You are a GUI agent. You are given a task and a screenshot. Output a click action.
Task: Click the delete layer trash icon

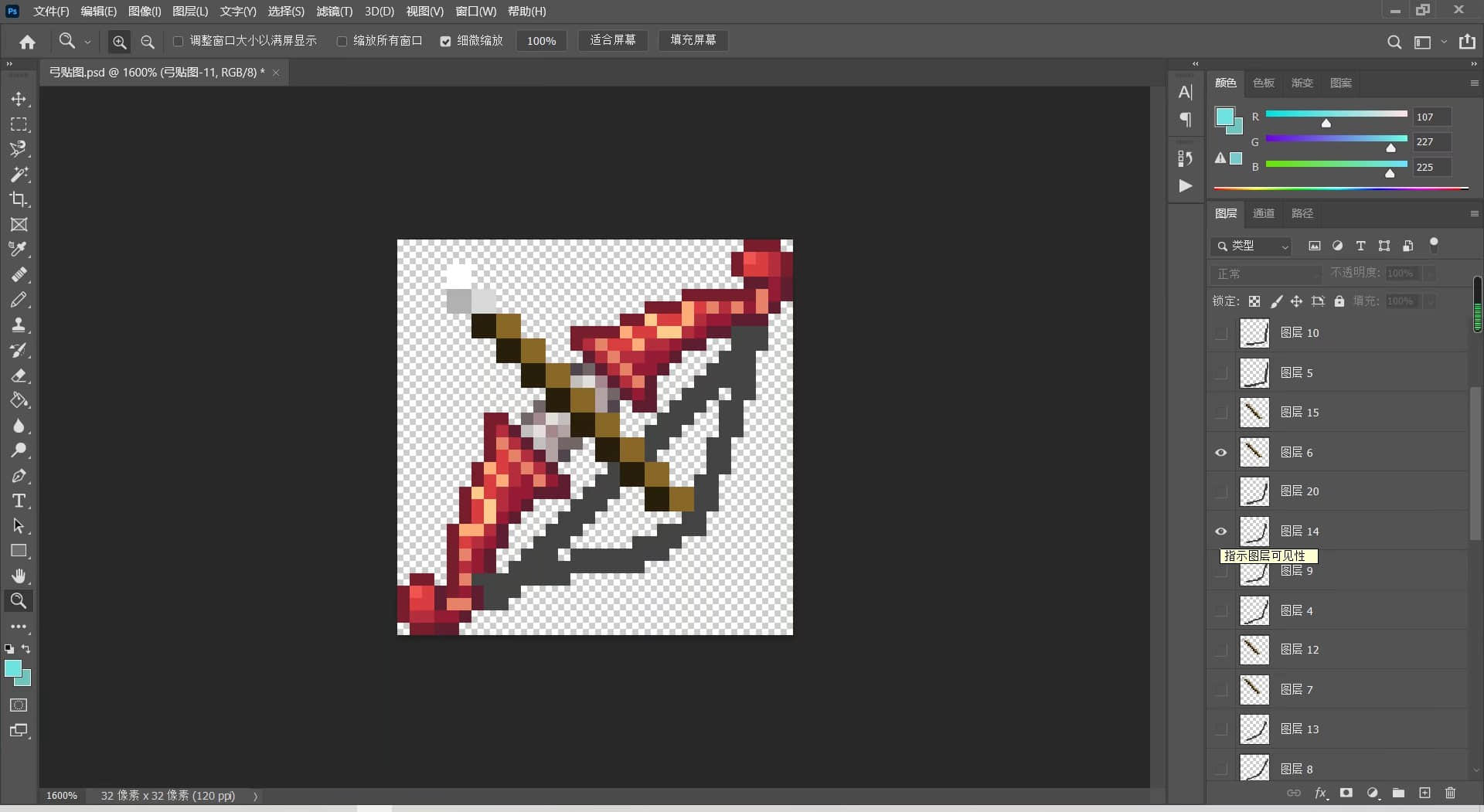[1450, 793]
